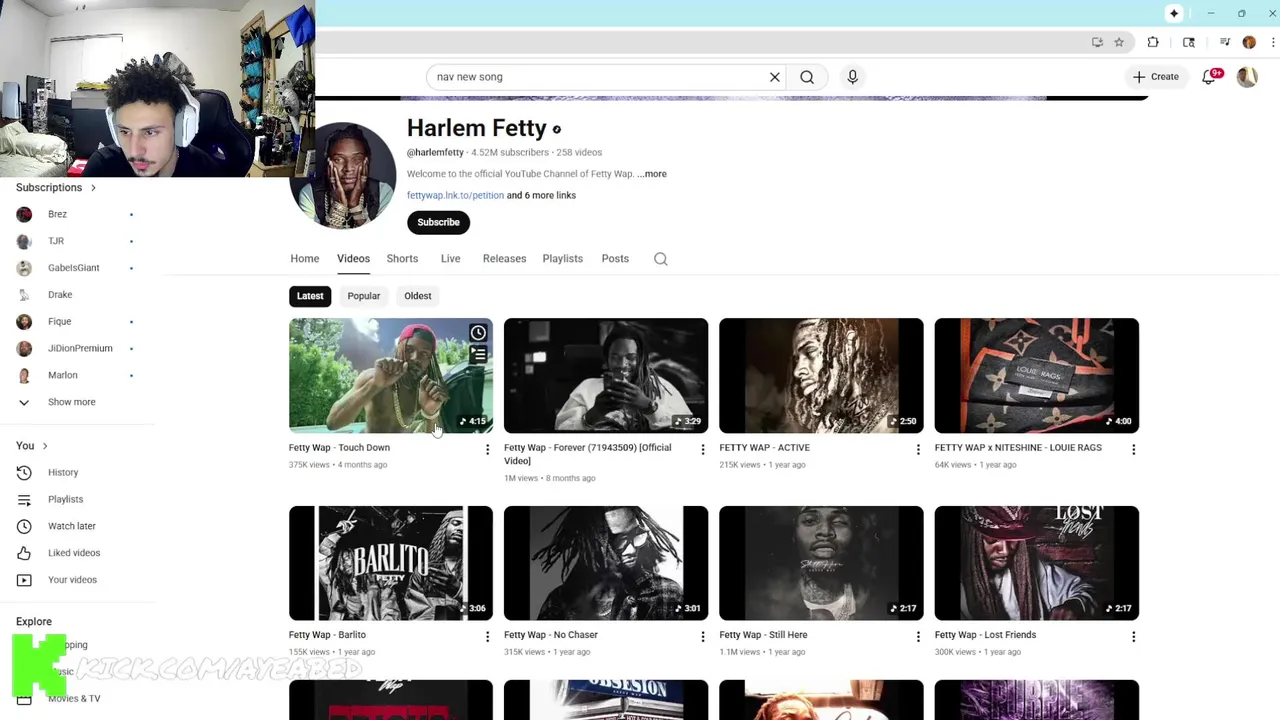Clear the search box with the X icon
The width and height of the screenshot is (1280, 720).
coord(774,77)
